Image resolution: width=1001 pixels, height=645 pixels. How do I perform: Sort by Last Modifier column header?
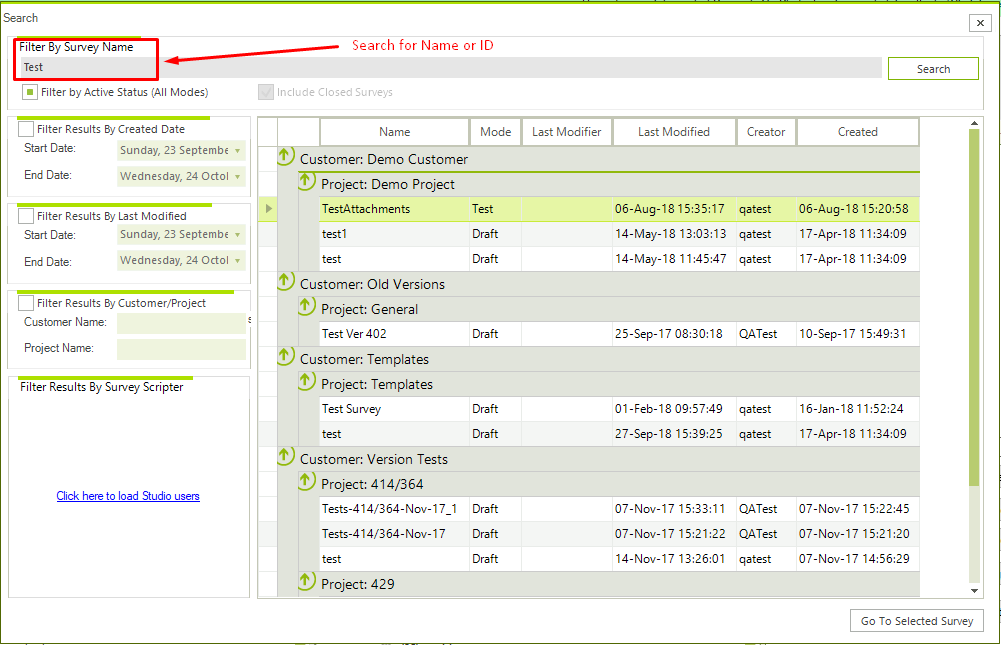point(566,132)
